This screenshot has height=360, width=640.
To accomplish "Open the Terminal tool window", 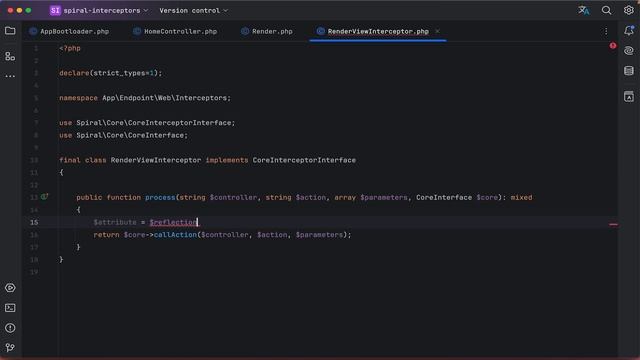I will pyautogui.click(x=10, y=308).
